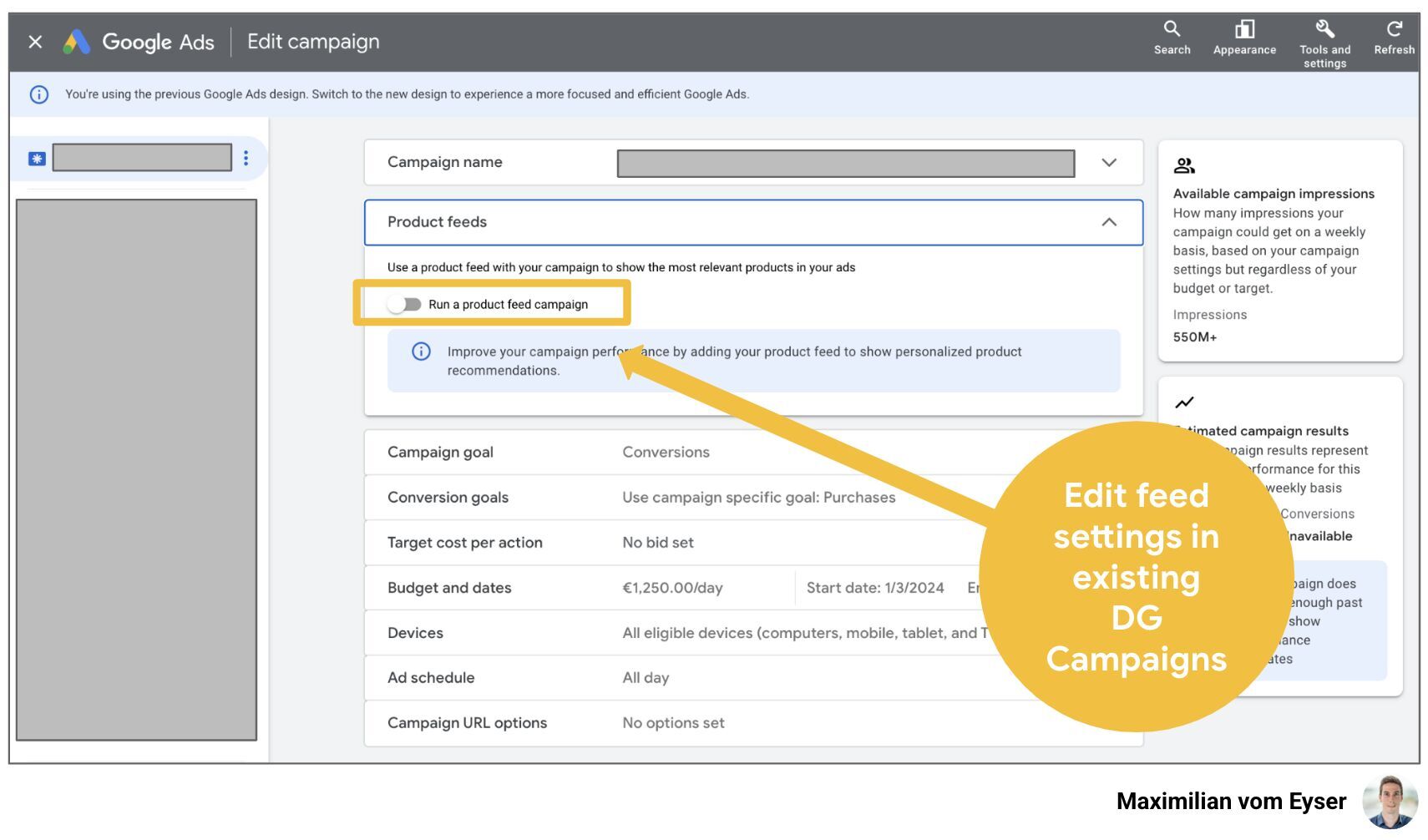The image size is (1428, 840).
Task: Open the three-dot menu beside campaign
Action: tap(246, 158)
